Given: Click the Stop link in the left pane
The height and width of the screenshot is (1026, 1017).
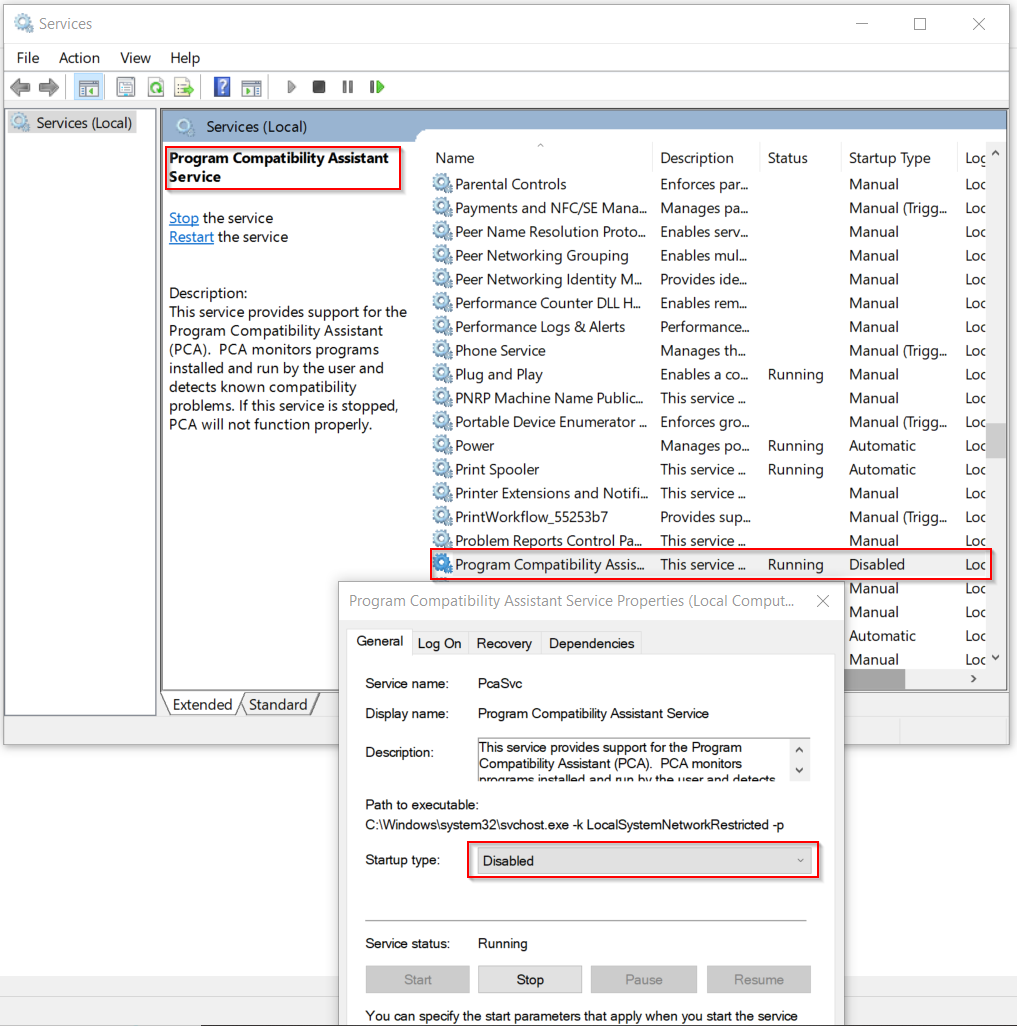Looking at the screenshot, I should (x=183, y=218).
